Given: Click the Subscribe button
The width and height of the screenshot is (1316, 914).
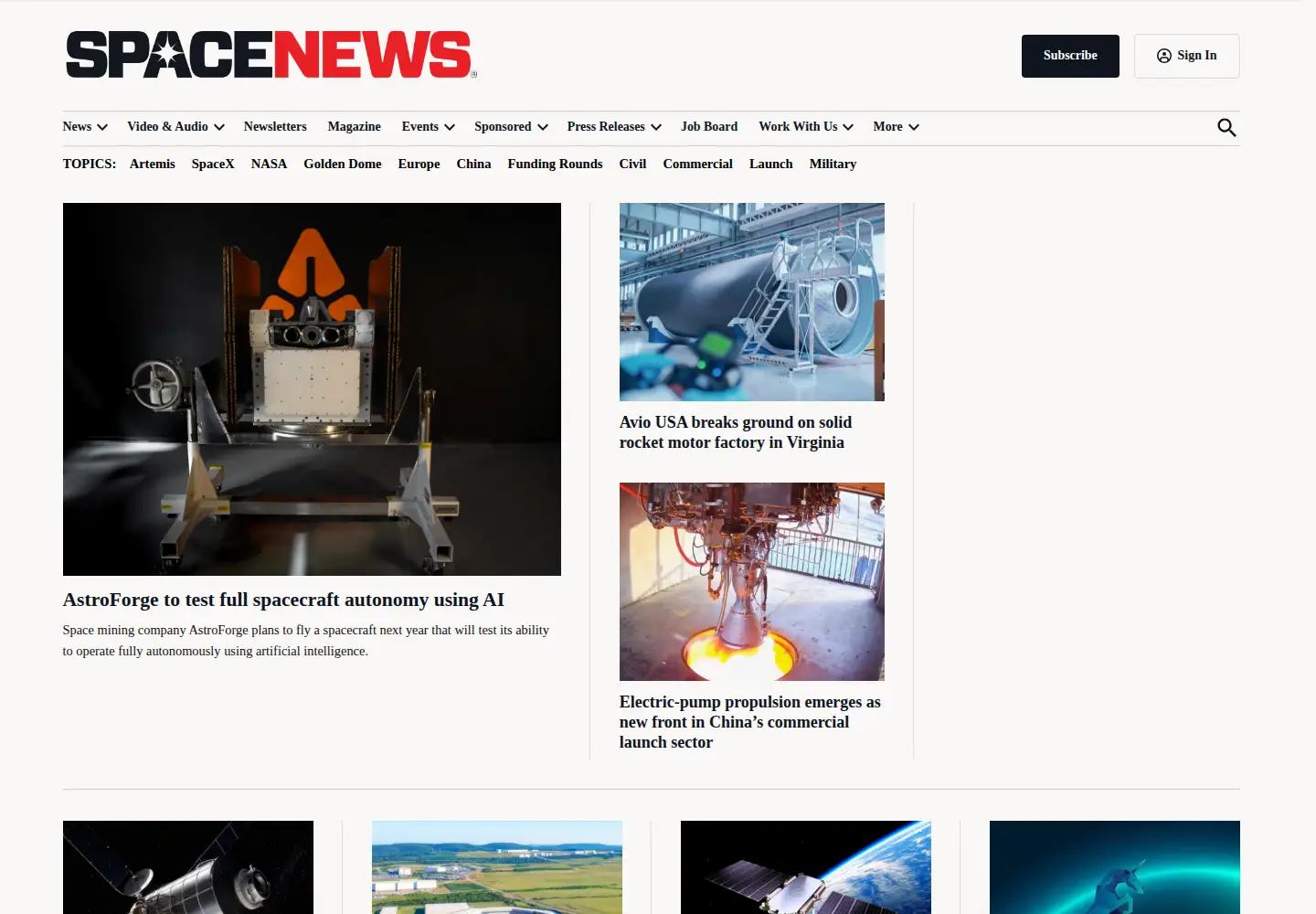Looking at the screenshot, I should [1070, 56].
